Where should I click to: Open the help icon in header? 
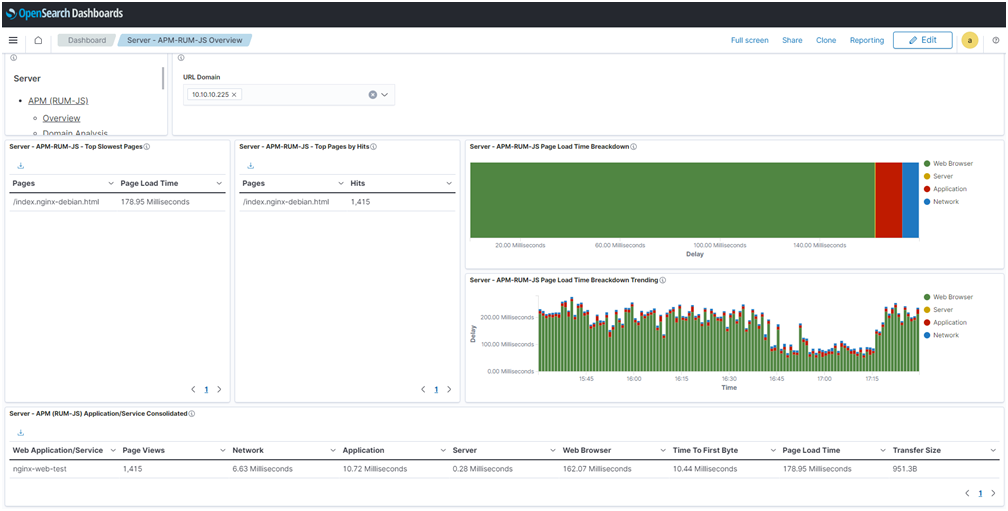tap(996, 40)
